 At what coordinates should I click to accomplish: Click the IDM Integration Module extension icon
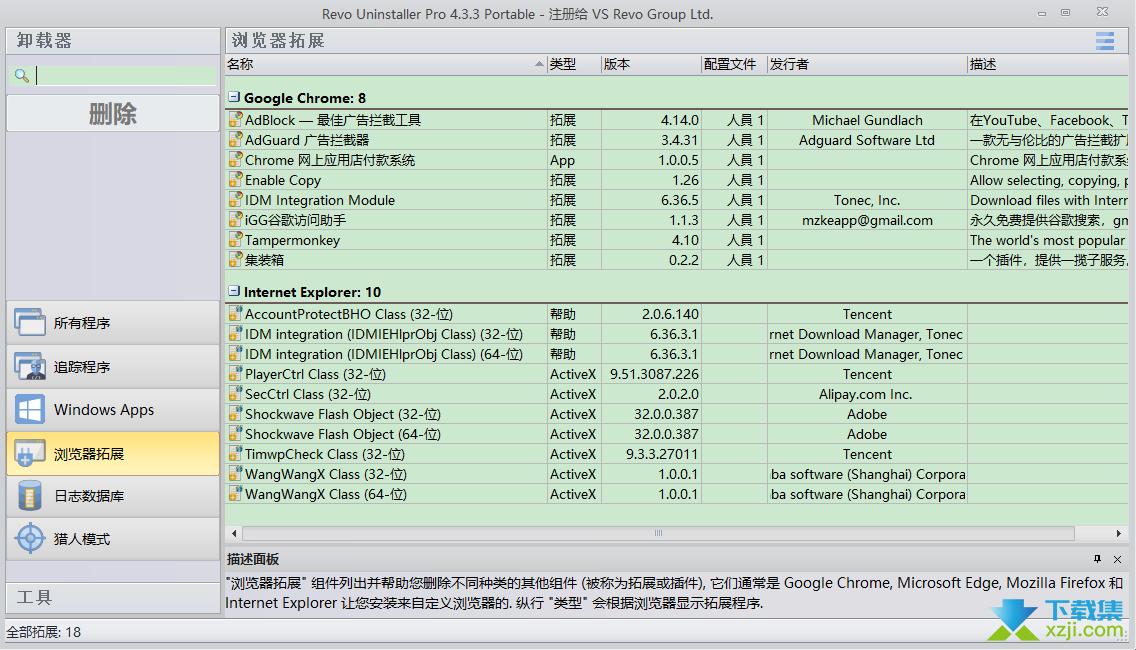(x=235, y=200)
